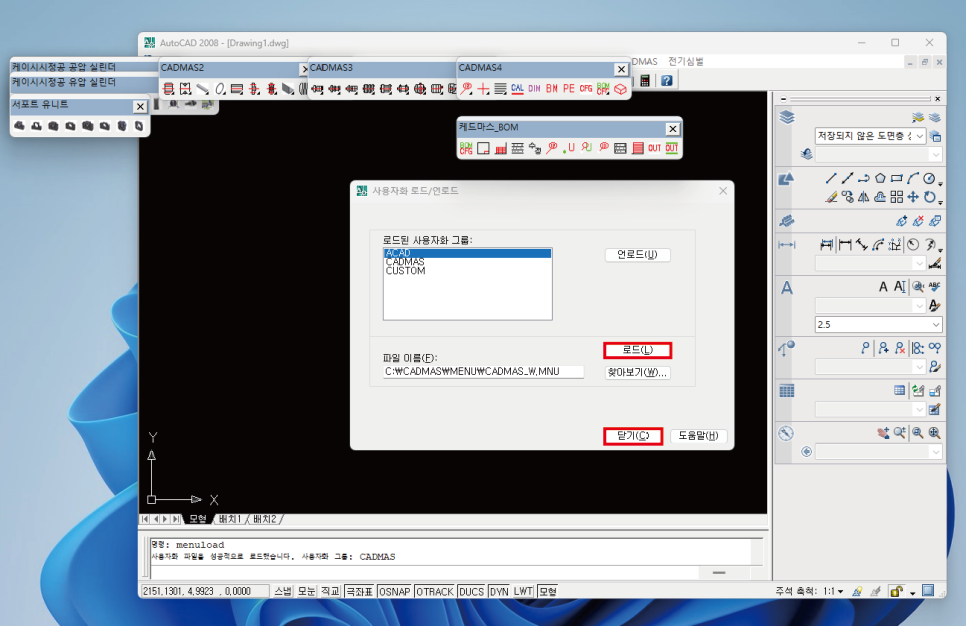Close the 케드마스_BOM floating toolbar
The image size is (966, 626).
tap(673, 129)
